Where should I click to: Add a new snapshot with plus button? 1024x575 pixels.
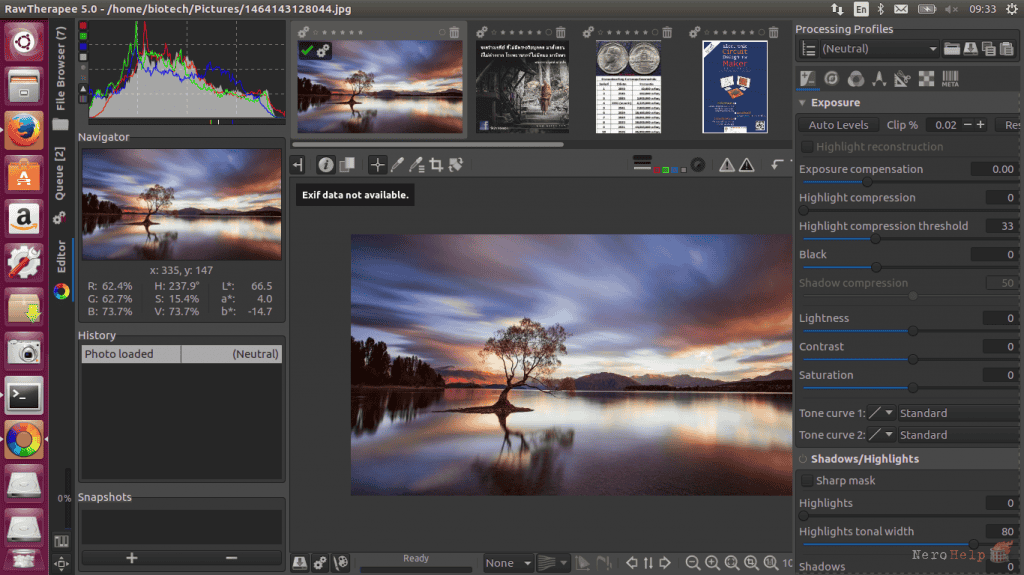click(132, 558)
